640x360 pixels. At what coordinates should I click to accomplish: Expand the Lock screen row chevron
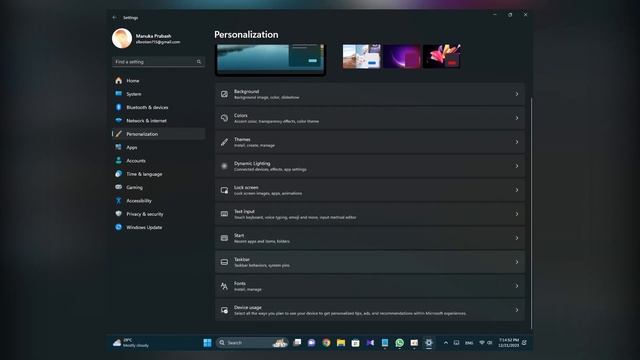(517, 190)
